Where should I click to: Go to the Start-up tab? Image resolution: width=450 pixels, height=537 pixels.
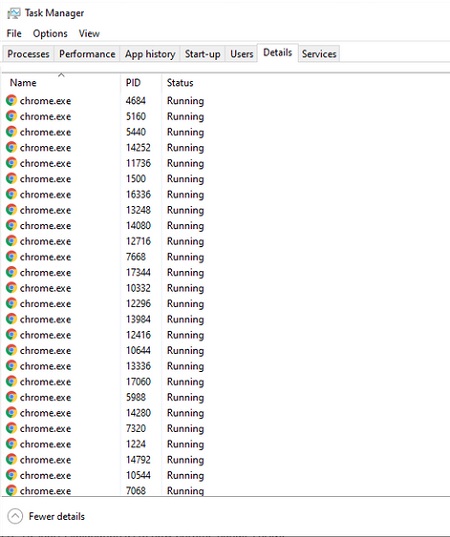(202, 54)
